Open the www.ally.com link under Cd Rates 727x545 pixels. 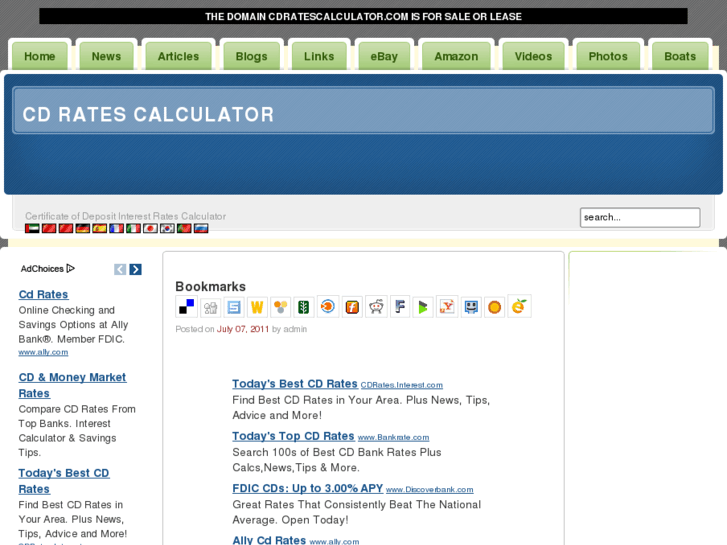tap(43, 353)
